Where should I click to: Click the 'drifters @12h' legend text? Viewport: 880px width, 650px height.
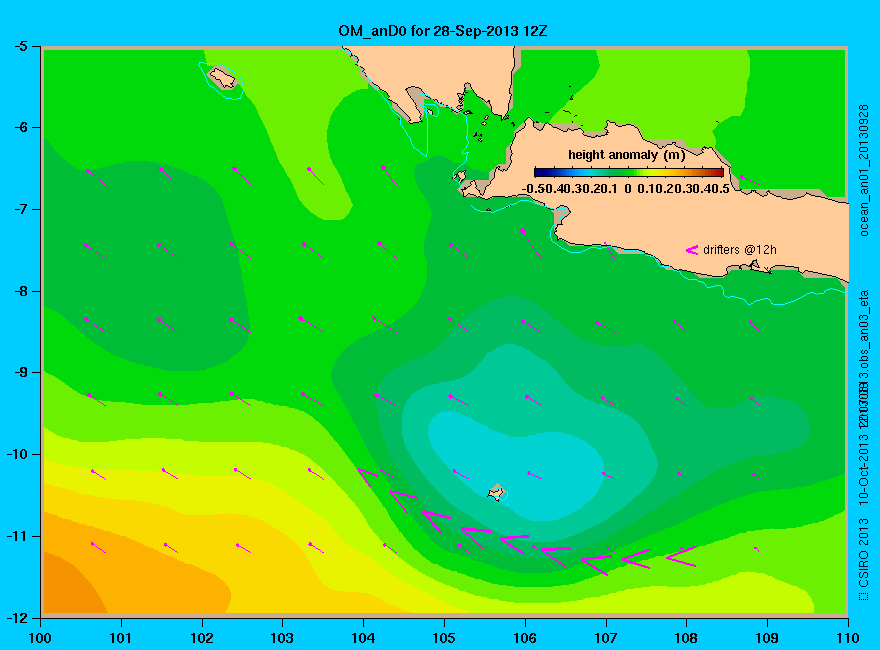tap(740, 250)
